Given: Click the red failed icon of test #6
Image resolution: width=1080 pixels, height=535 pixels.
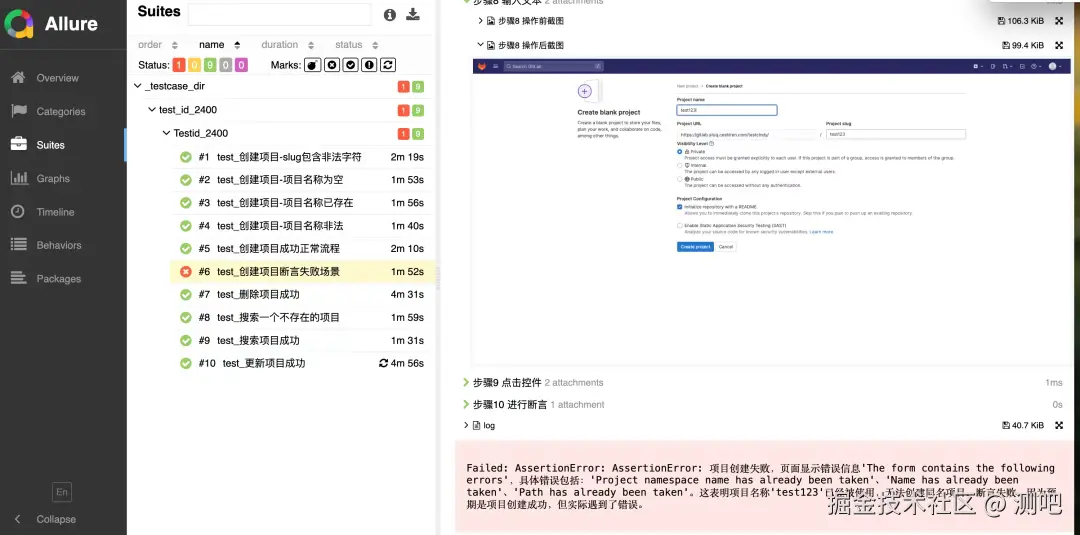Looking at the screenshot, I should coord(185,272).
